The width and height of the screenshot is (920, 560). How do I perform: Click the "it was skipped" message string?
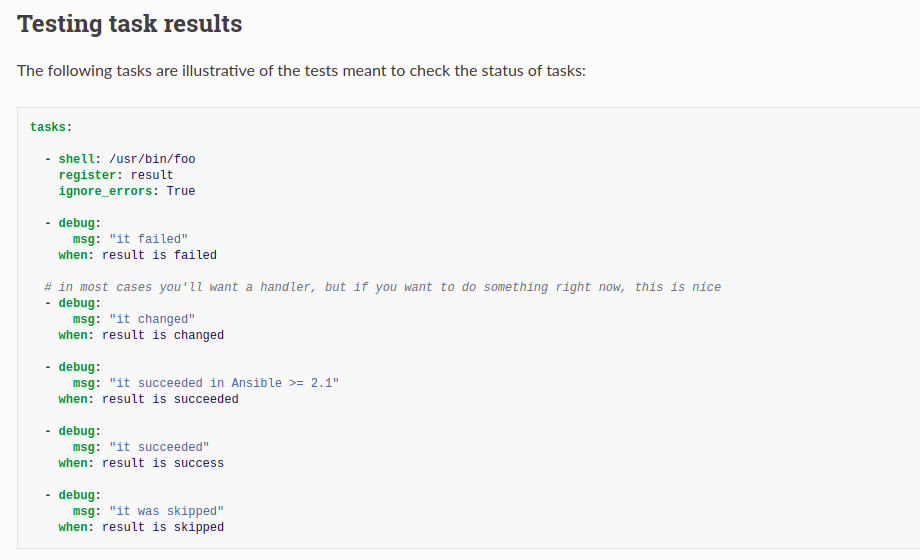pyautogui.click(x=167, y=511)
